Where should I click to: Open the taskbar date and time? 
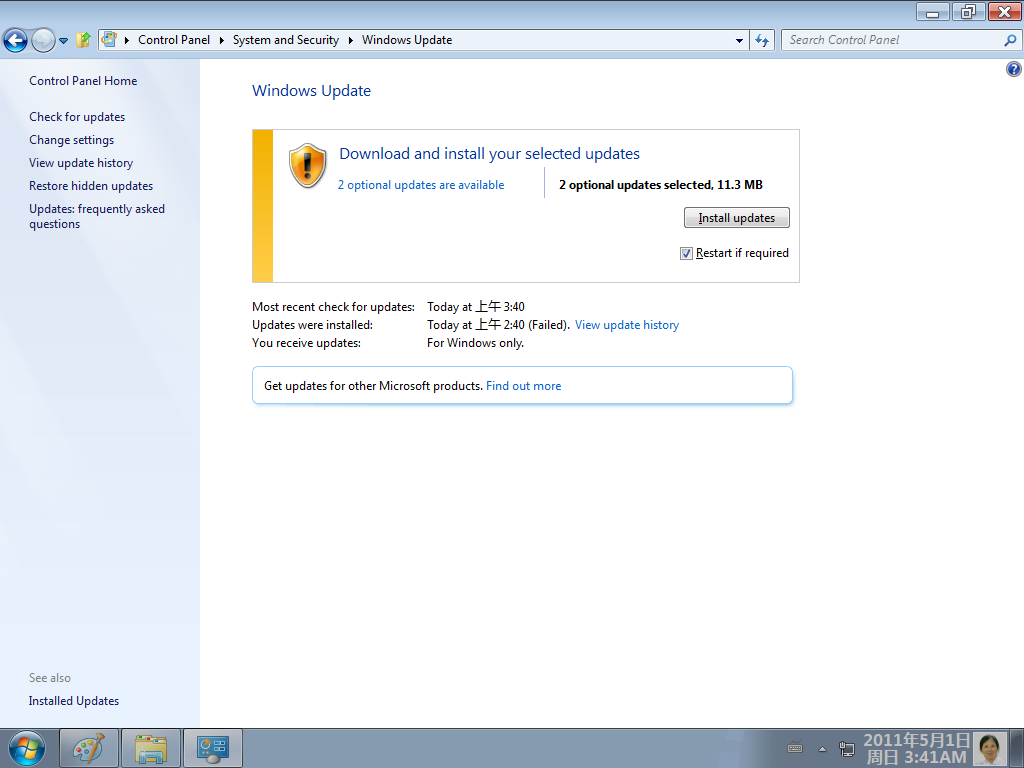pyautogui.click(x=916, y=748)
